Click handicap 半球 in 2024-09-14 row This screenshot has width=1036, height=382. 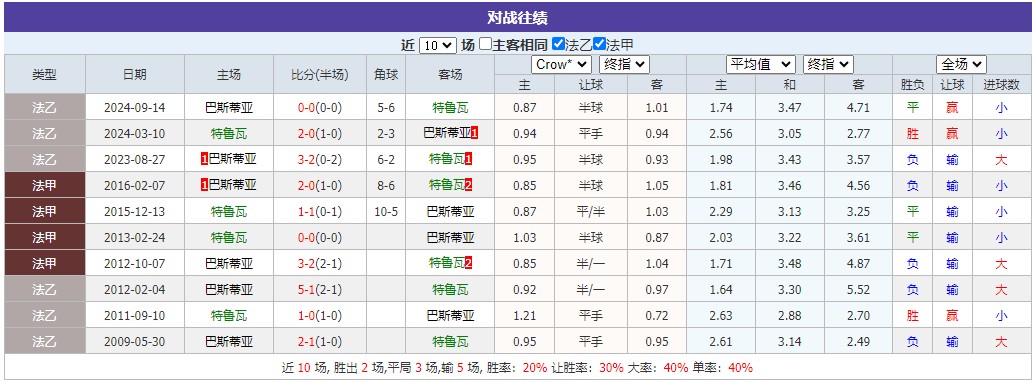591,108
